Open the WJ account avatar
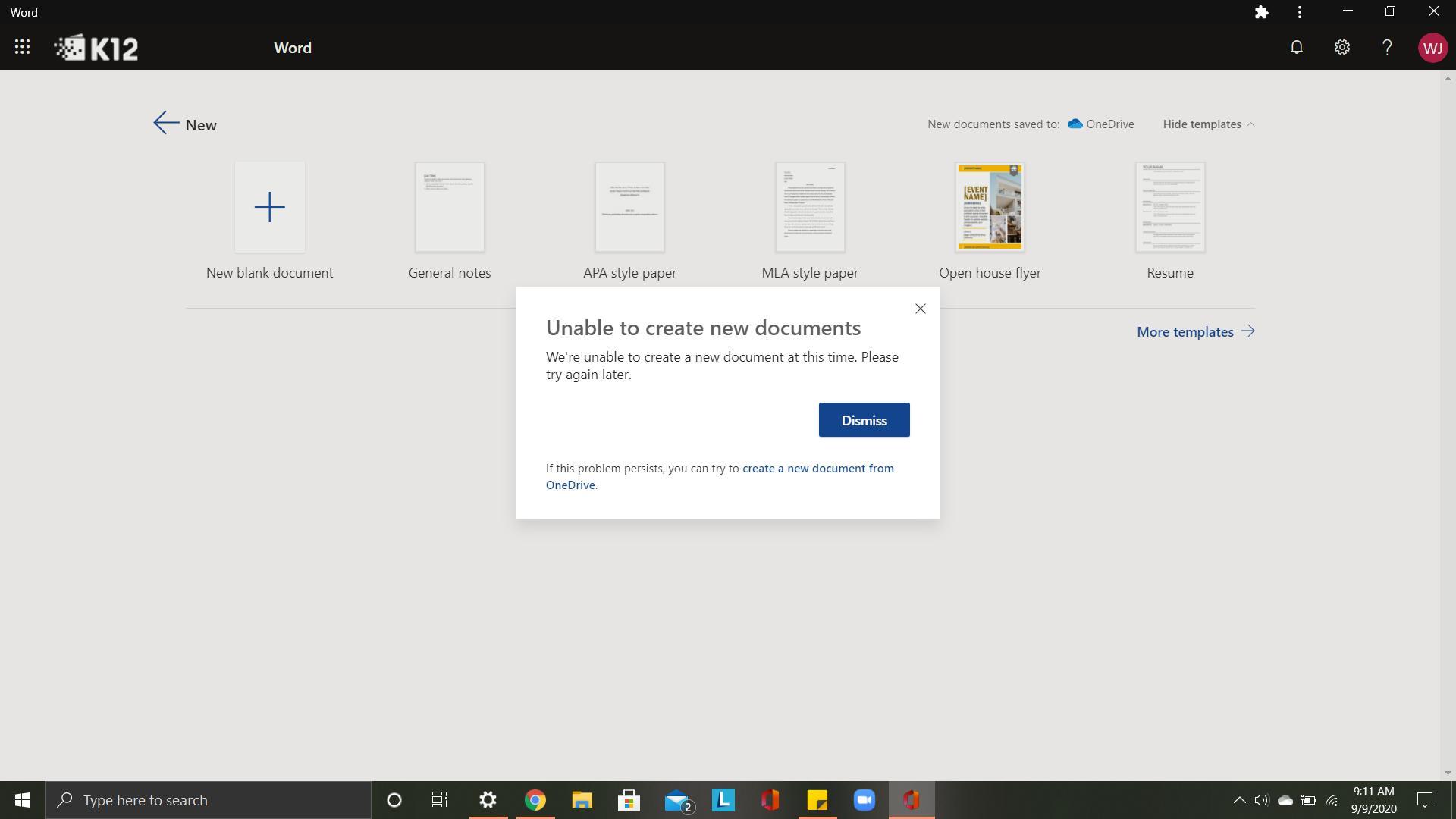 [1432, 48]
